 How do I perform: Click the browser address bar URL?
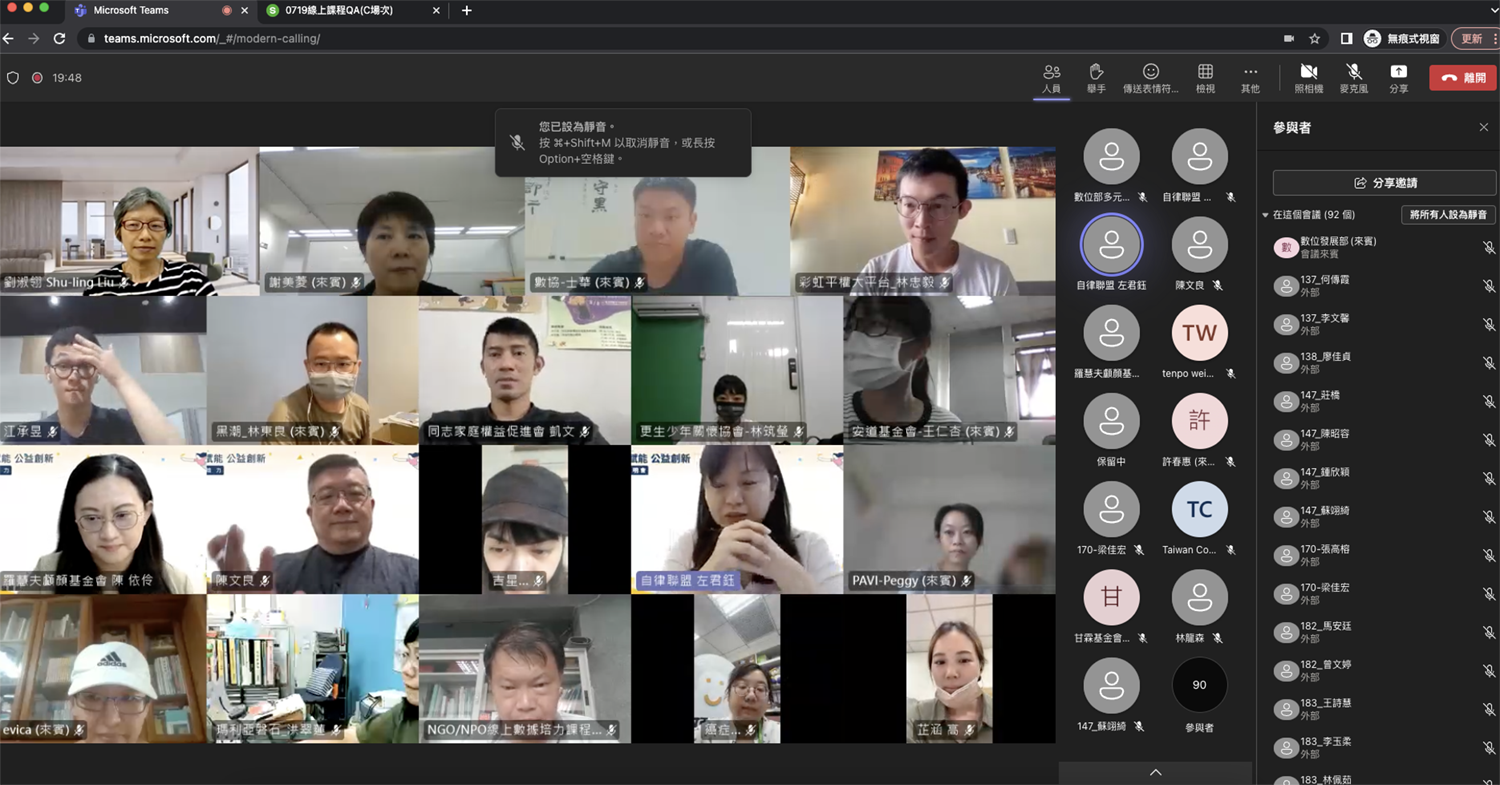212,38
